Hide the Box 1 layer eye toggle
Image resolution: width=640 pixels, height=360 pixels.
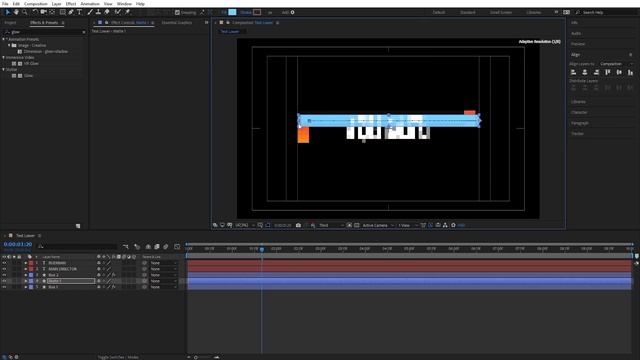tap(4, 287)
